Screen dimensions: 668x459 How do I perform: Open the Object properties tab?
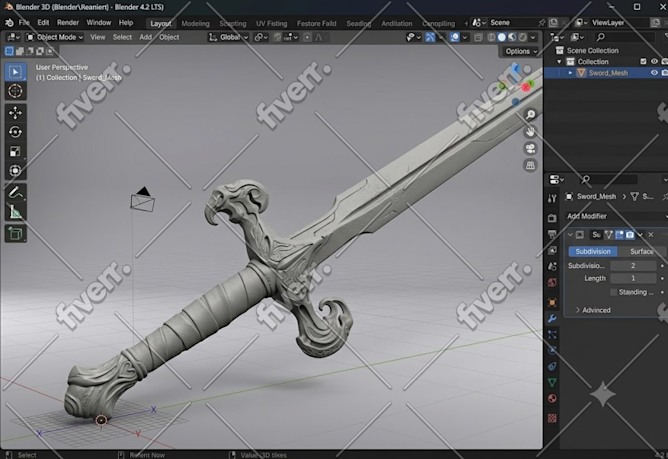[x=552, y=303]
